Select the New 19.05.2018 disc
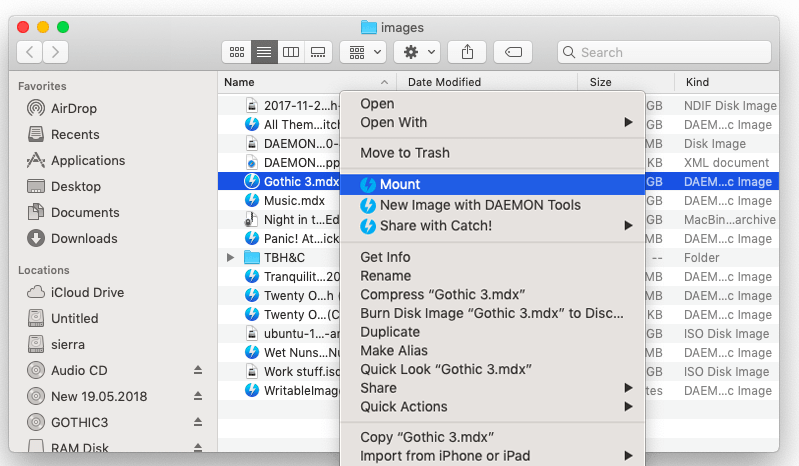This screenshot has height=466, width=799. click(99, 396)
